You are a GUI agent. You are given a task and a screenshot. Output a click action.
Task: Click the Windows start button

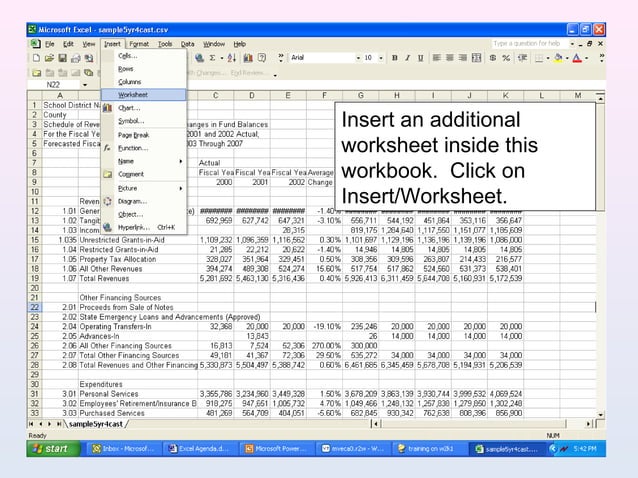pos(53,448)
